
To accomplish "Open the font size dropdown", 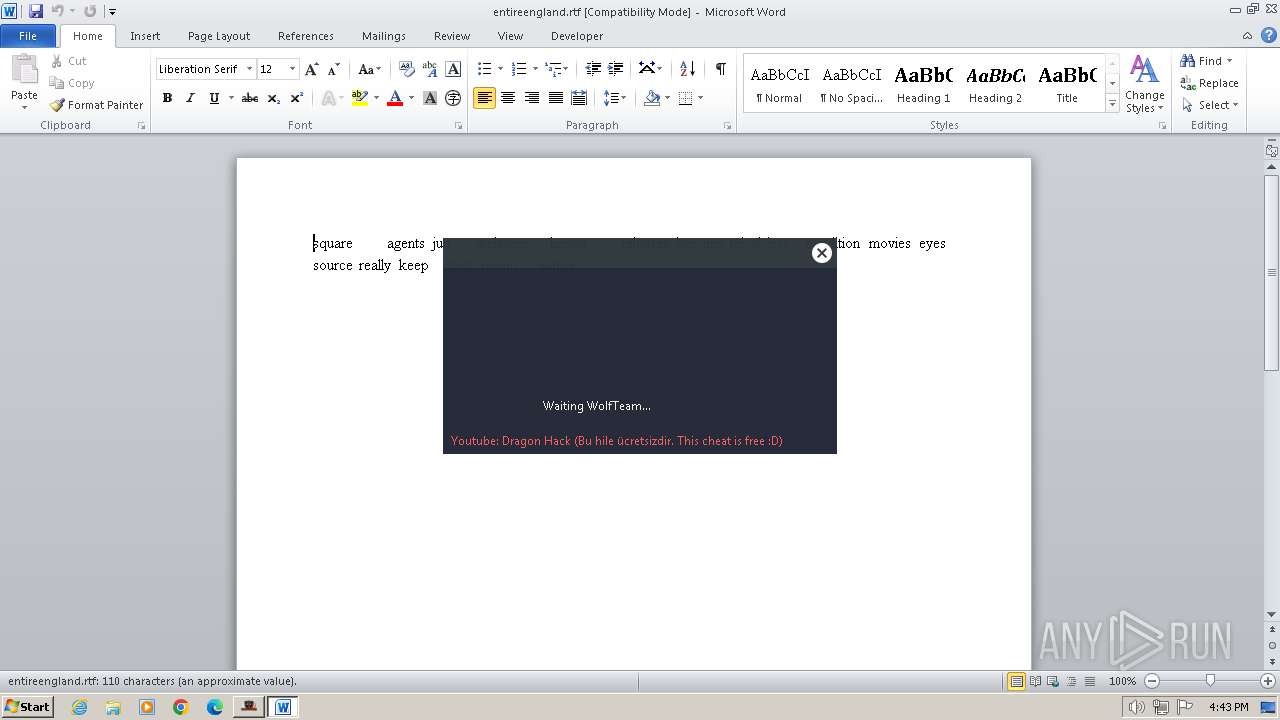I will [x=292, y=69].
